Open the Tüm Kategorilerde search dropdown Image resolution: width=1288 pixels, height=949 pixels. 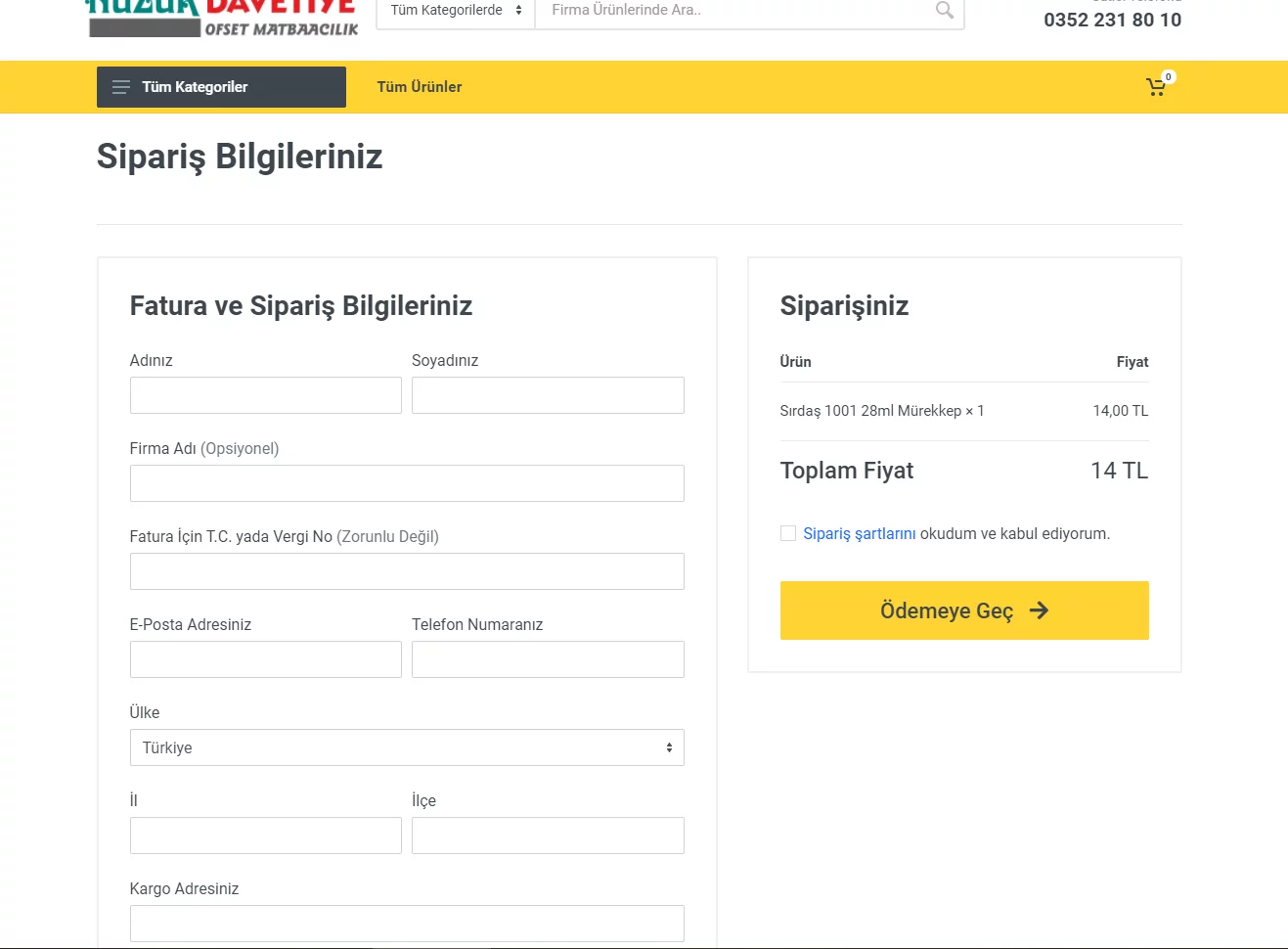coord(456,11)
